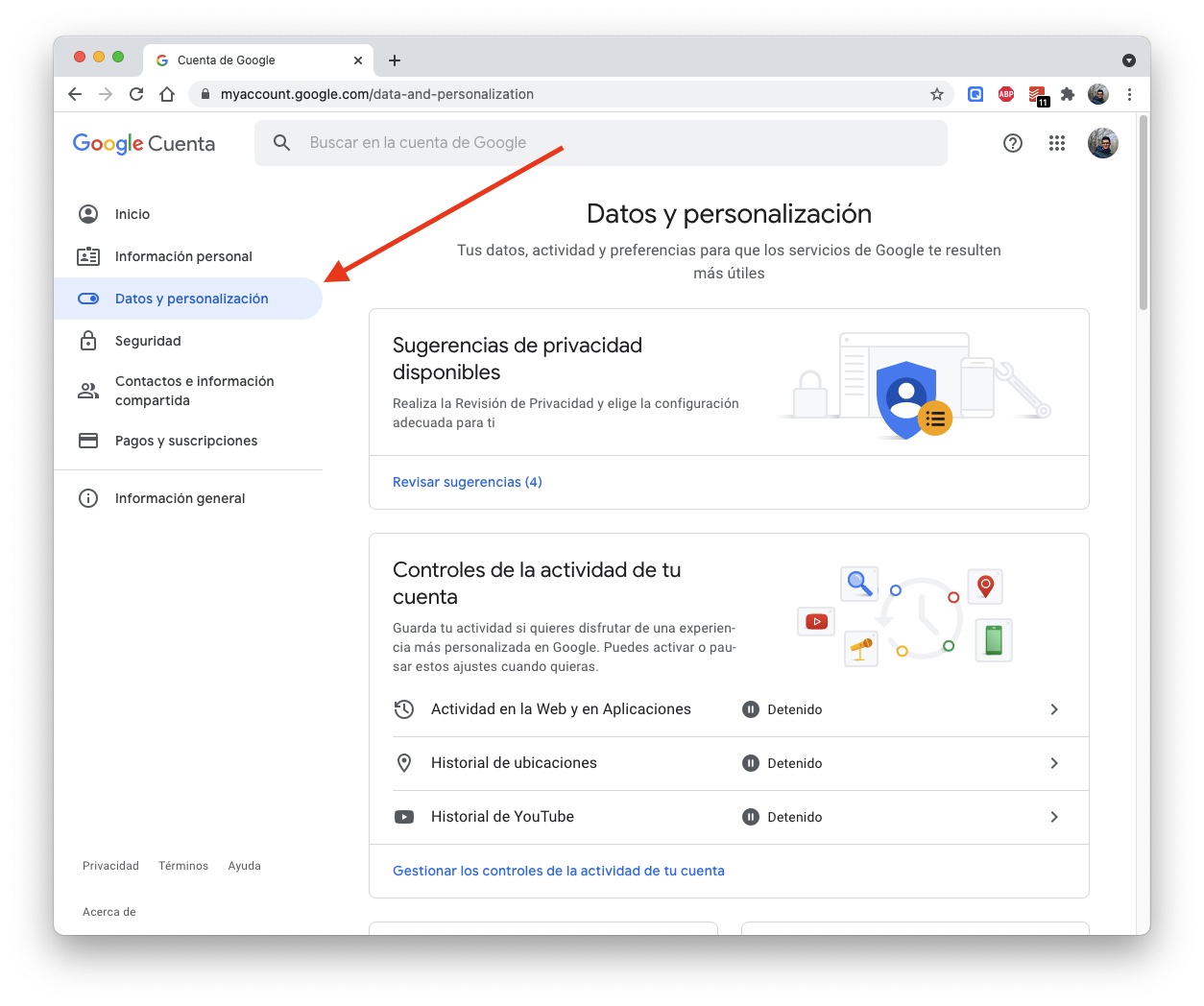Expand Historial de YouTube chevron arrow
Image resolution: width=1204 pixels, height=1006 pixels.
coord(1053,817)
